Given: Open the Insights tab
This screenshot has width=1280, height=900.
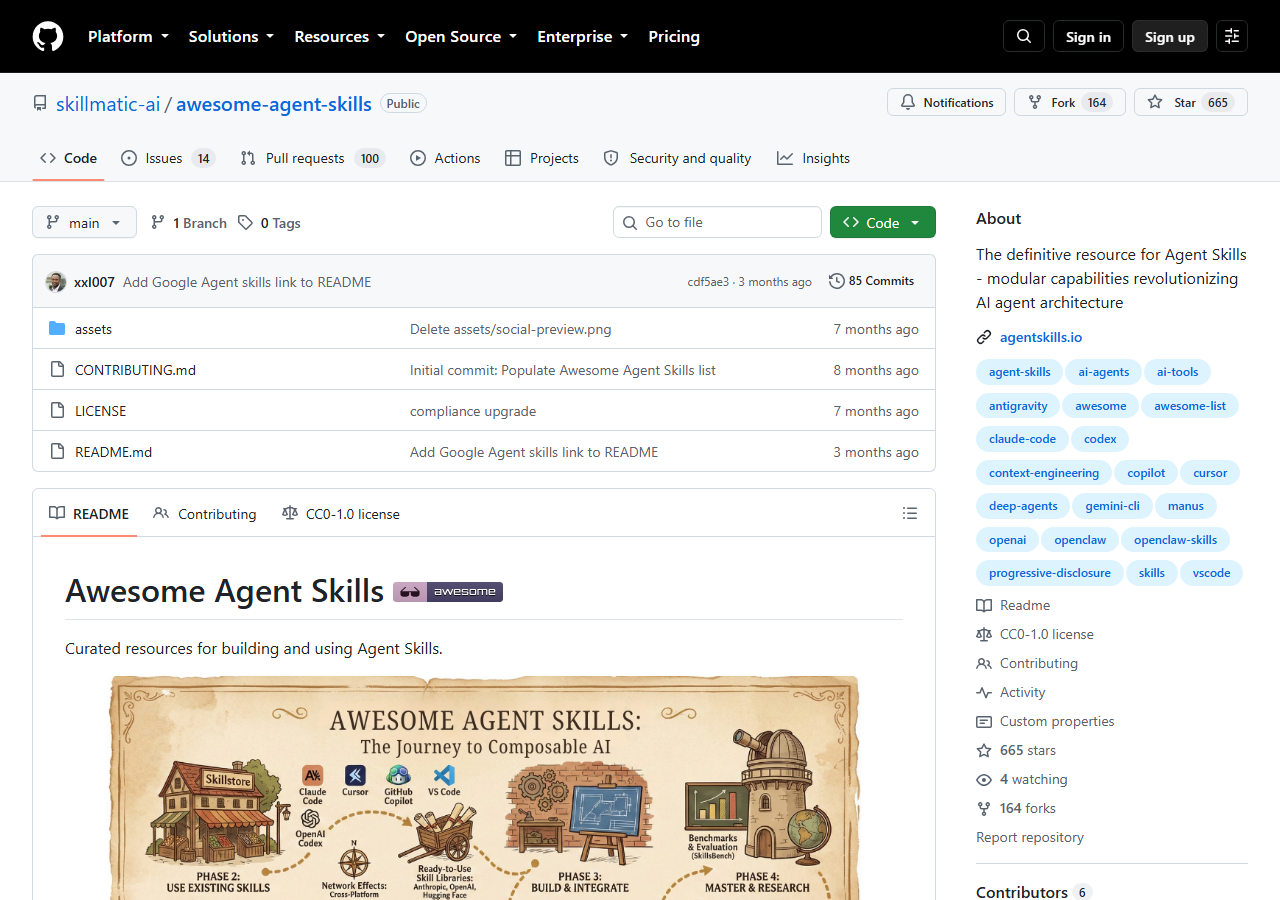Looking at the screenshot, I should (x=813, y=158).
